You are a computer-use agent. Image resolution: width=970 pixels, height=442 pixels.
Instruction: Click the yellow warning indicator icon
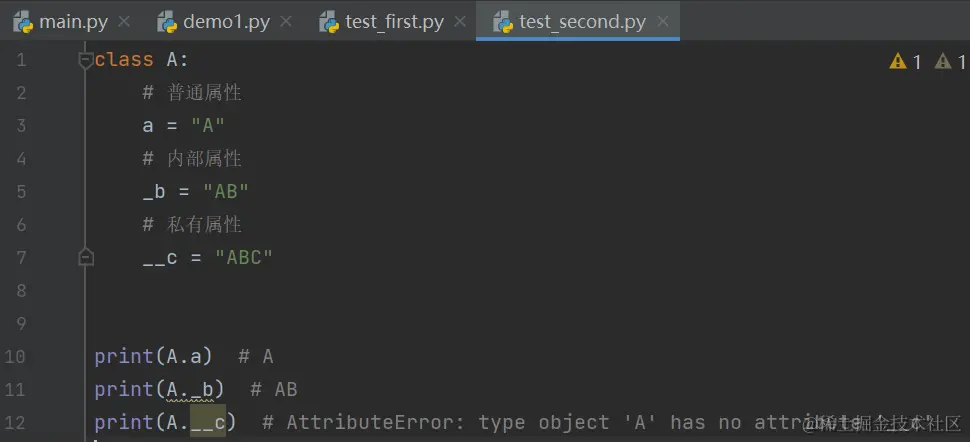898,61
